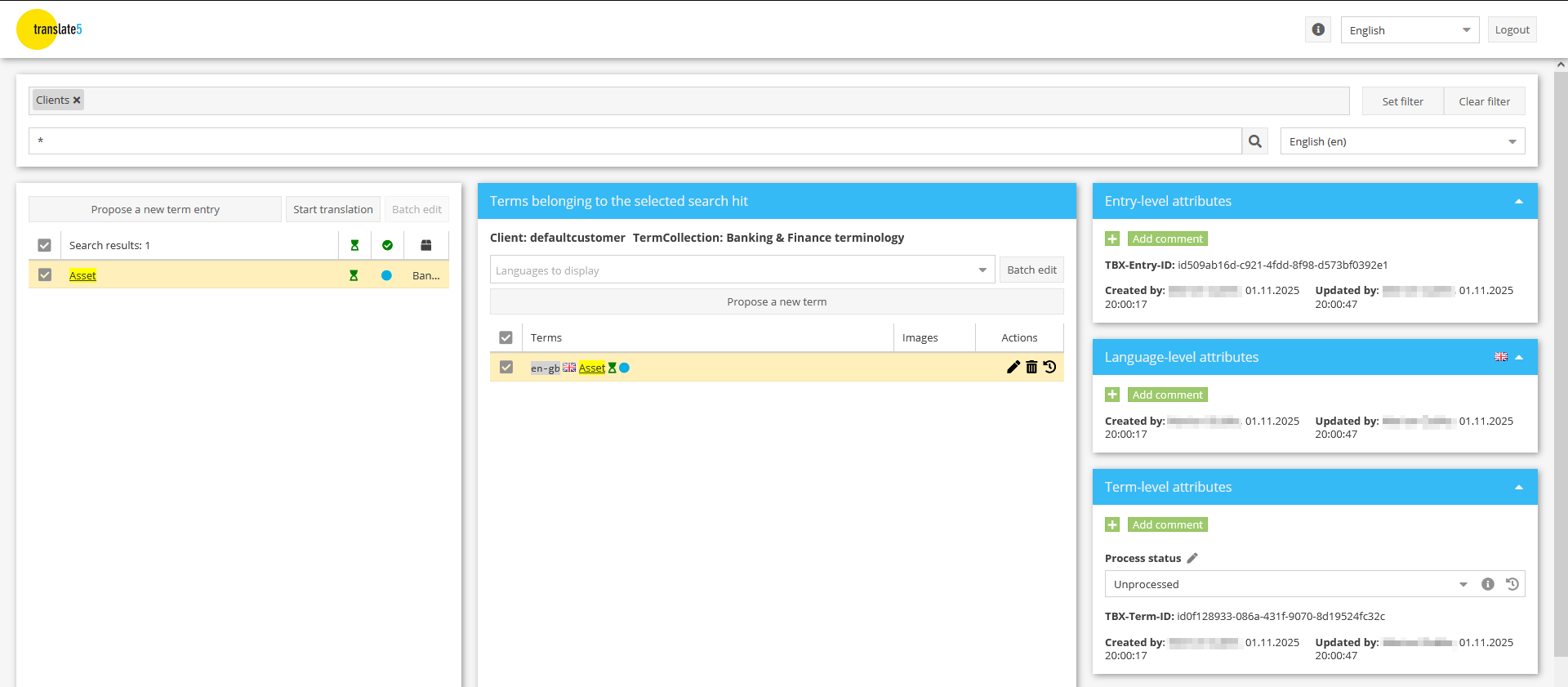Open history icon in Asset term actions
1568x687 pixels.
click(x=1050, y=368)
